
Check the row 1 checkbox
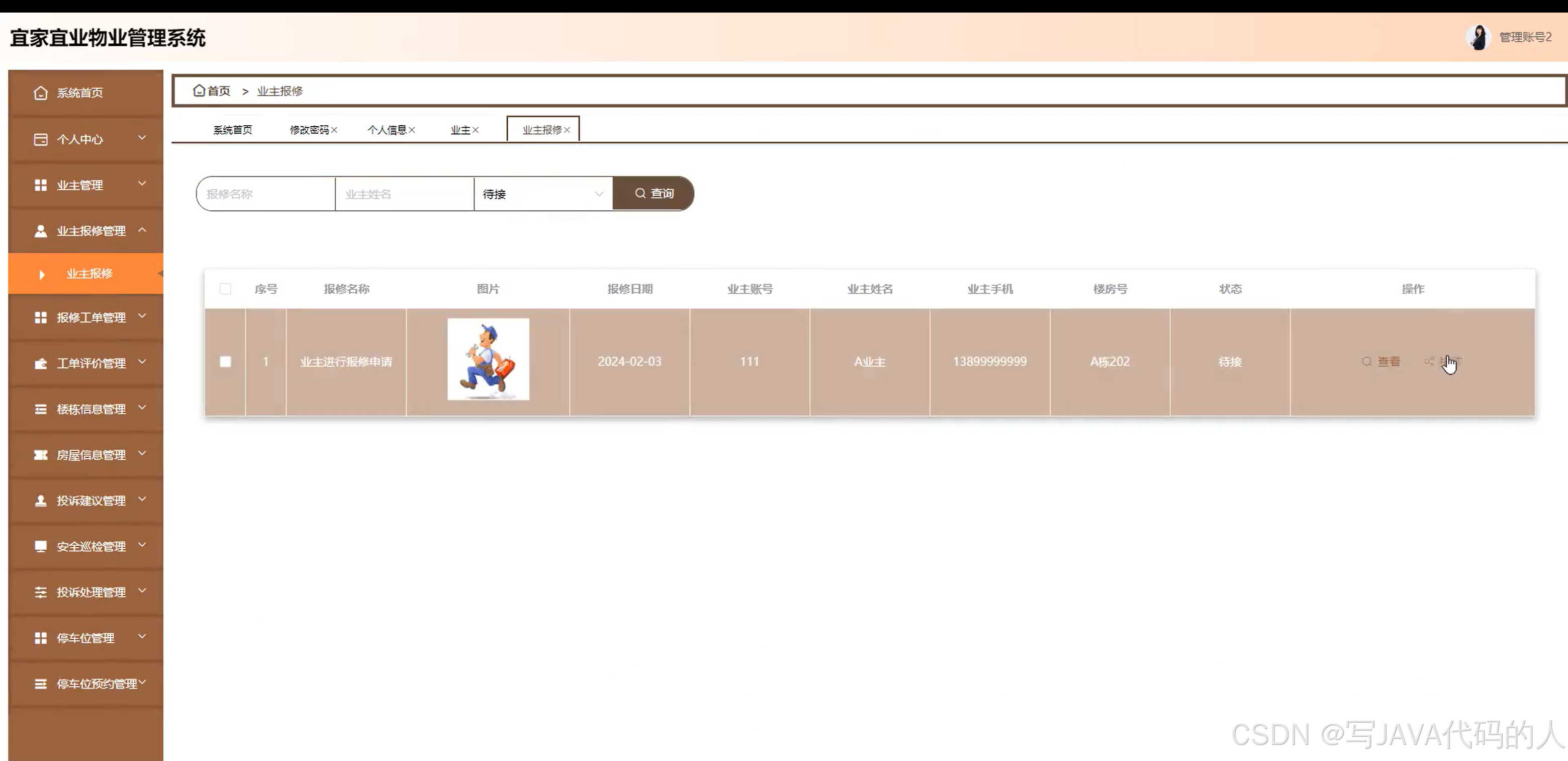tap(225, 362)
